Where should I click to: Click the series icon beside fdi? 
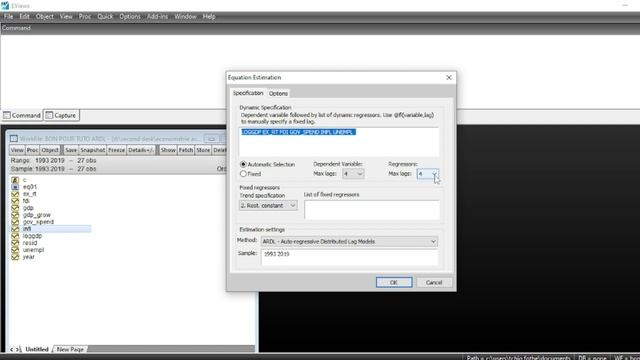(x=15, y=201)
